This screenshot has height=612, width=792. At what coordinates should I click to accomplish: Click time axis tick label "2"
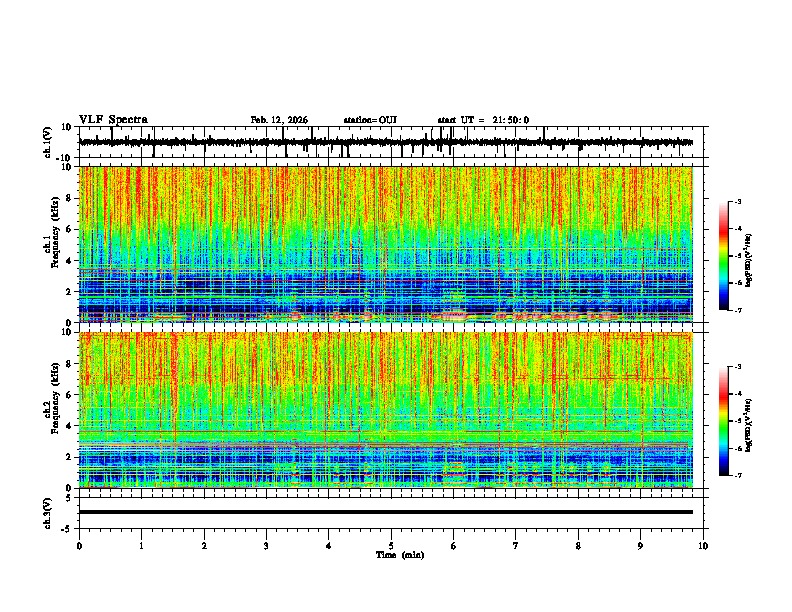pyautogui.click(x=204, y=546)
